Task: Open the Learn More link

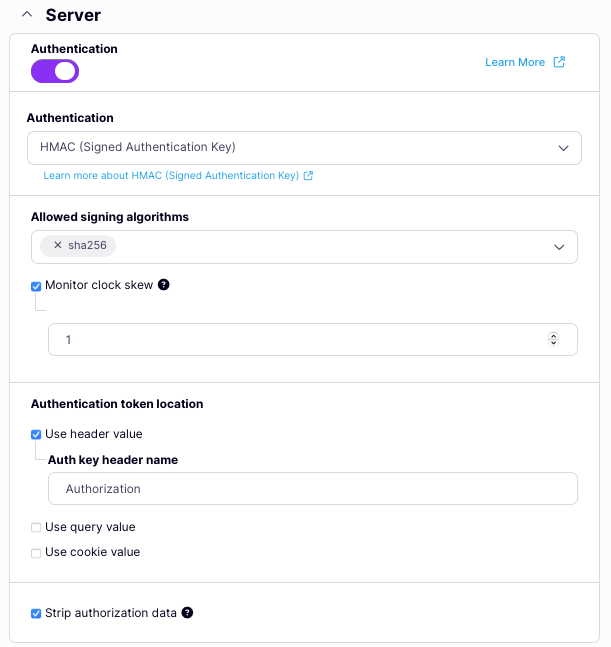Action: point(515,62)
